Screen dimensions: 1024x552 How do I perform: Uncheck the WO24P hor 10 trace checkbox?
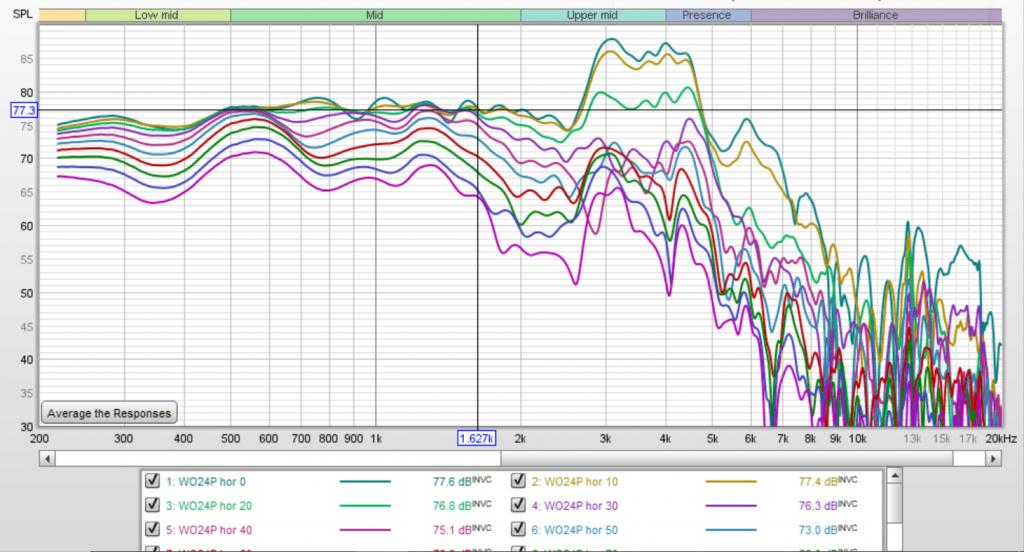pos(518,481)
